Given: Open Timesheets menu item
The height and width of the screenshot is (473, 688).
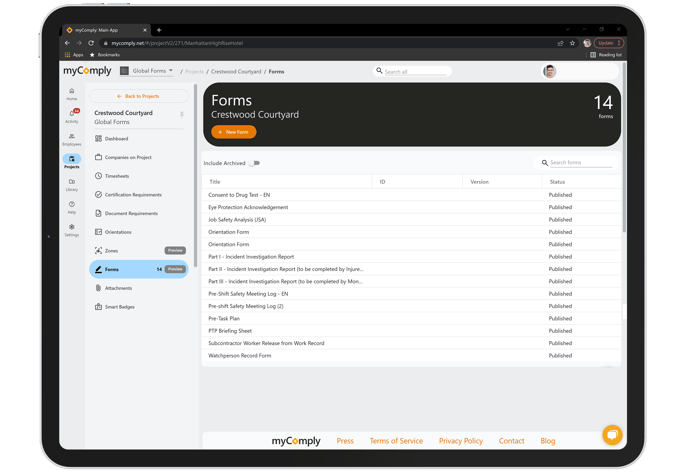Looking at the screenshot, I should tap(139, 176).
